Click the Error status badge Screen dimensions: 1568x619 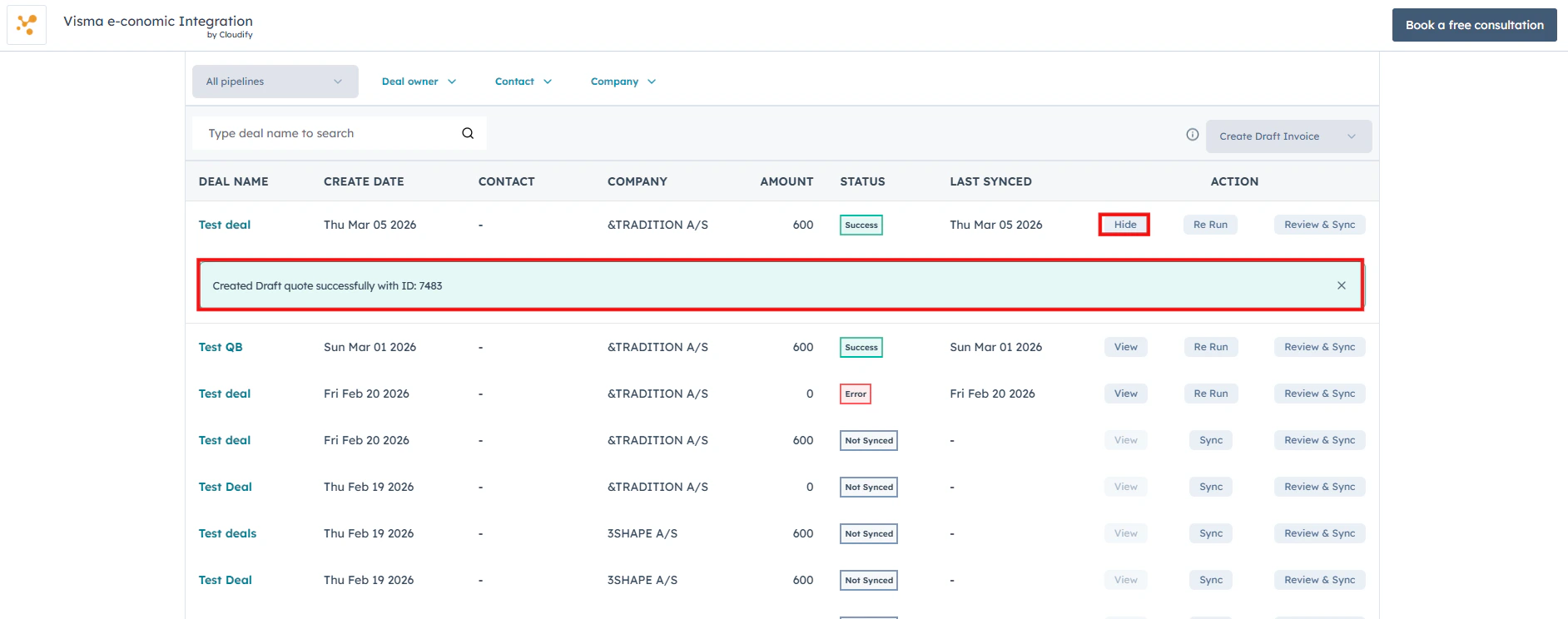point(856,394)
